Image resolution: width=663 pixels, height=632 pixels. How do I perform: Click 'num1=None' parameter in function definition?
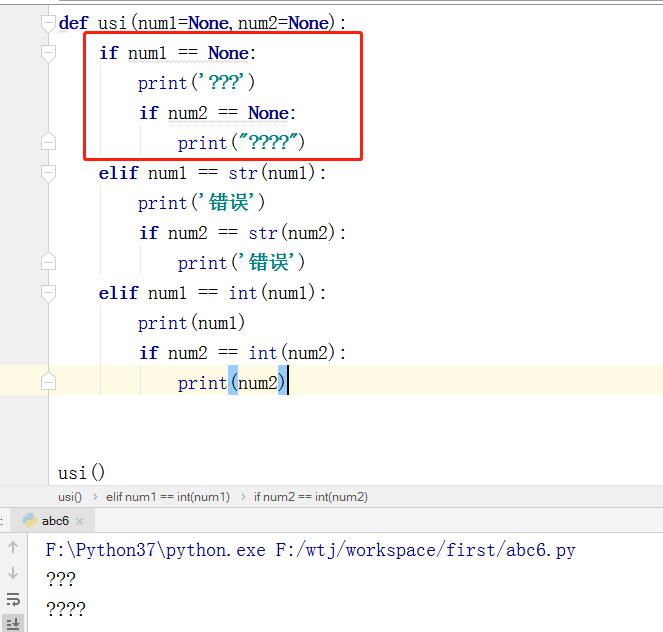183,23
